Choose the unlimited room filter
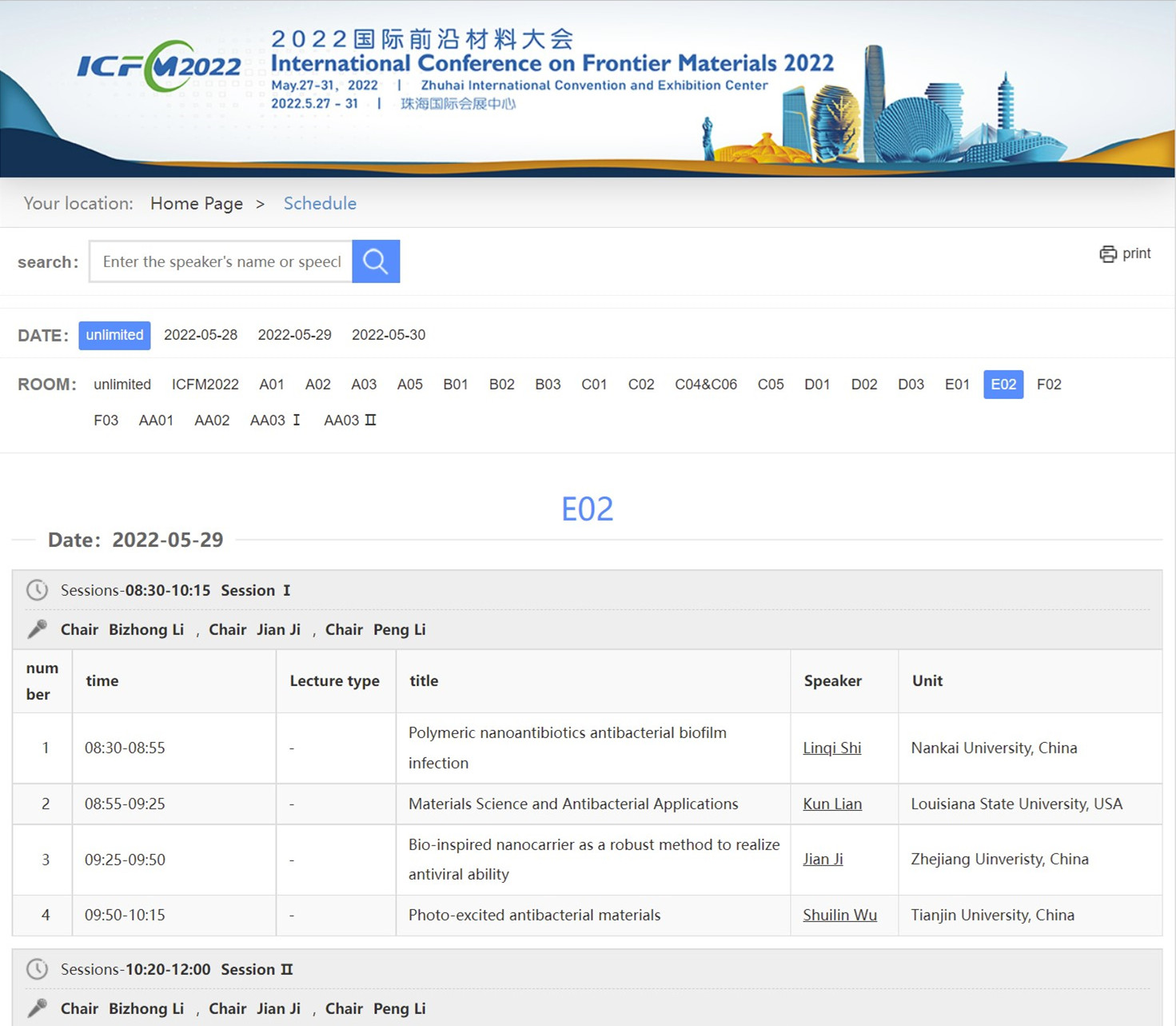This screenshot has height=1026, width=1176. (x=122, y=385)
